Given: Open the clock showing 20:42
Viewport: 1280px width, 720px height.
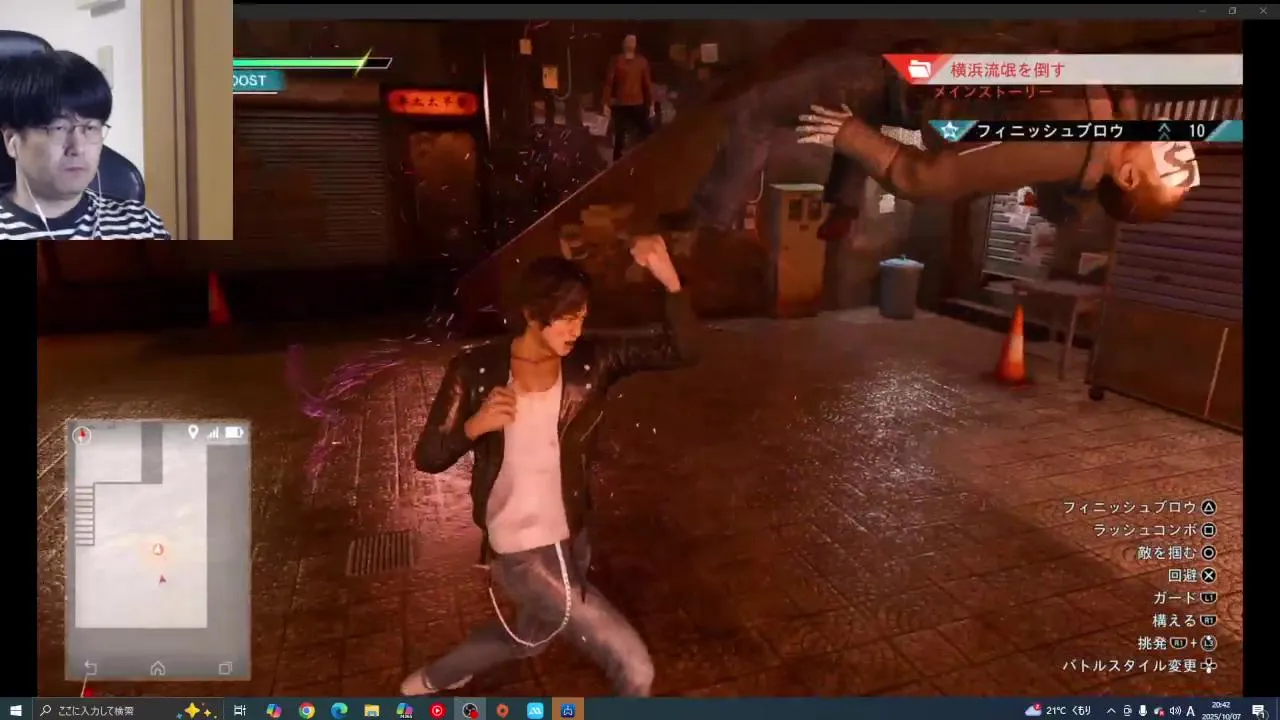Looking at the screenshot, I should (1221, 710).
